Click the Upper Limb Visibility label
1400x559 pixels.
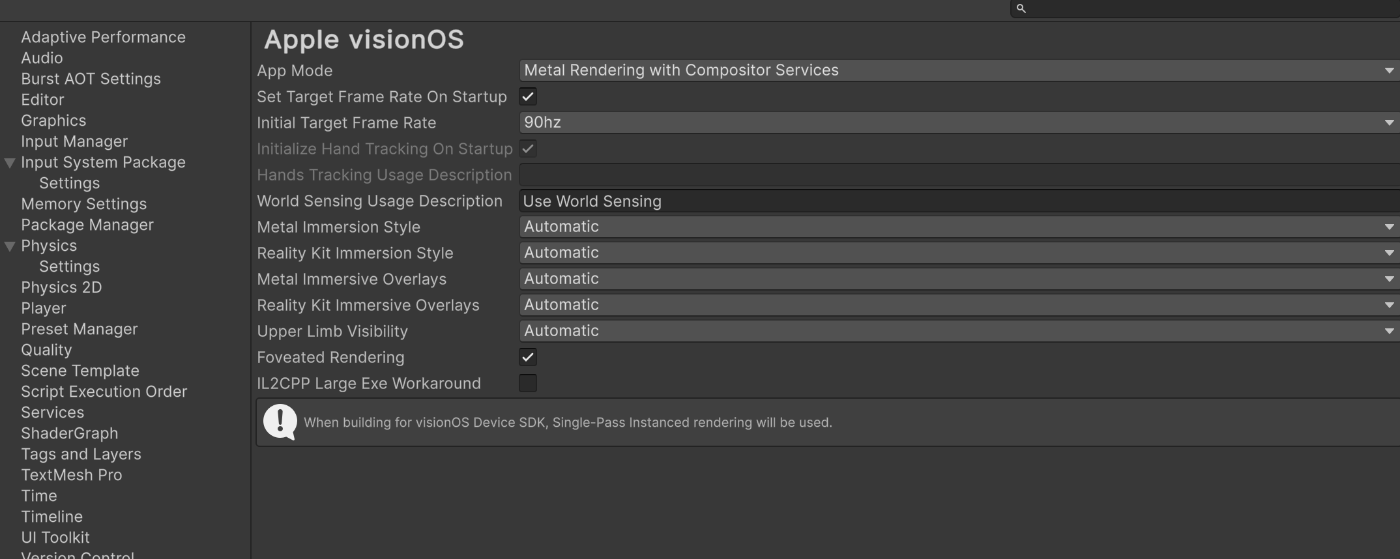tap(332, 331)
